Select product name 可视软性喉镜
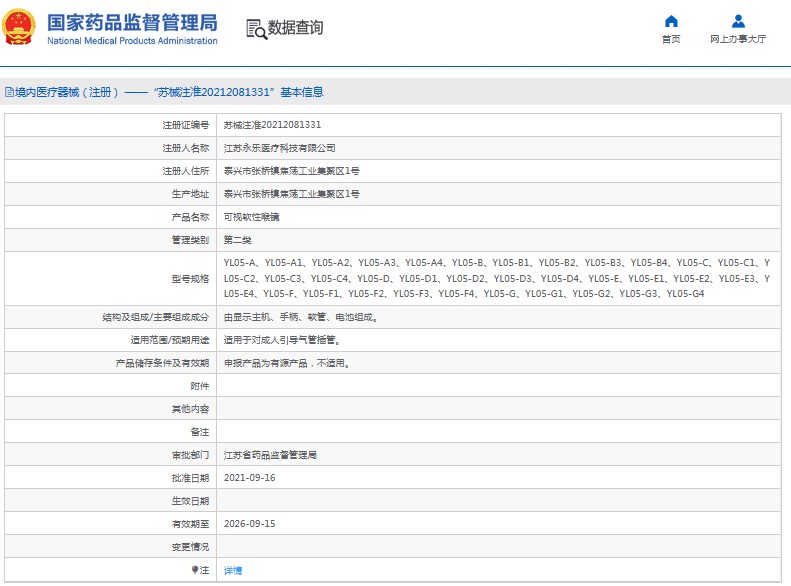 [x=251, y=217]
